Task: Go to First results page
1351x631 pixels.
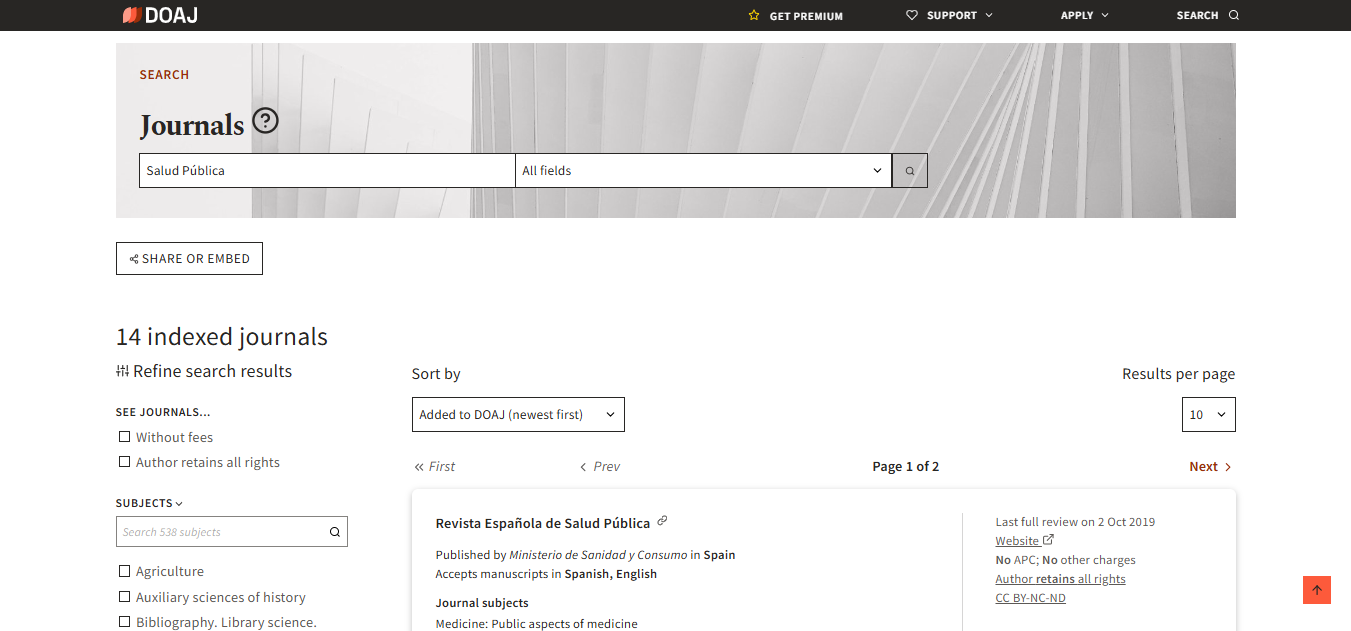Action: point(435,467)
